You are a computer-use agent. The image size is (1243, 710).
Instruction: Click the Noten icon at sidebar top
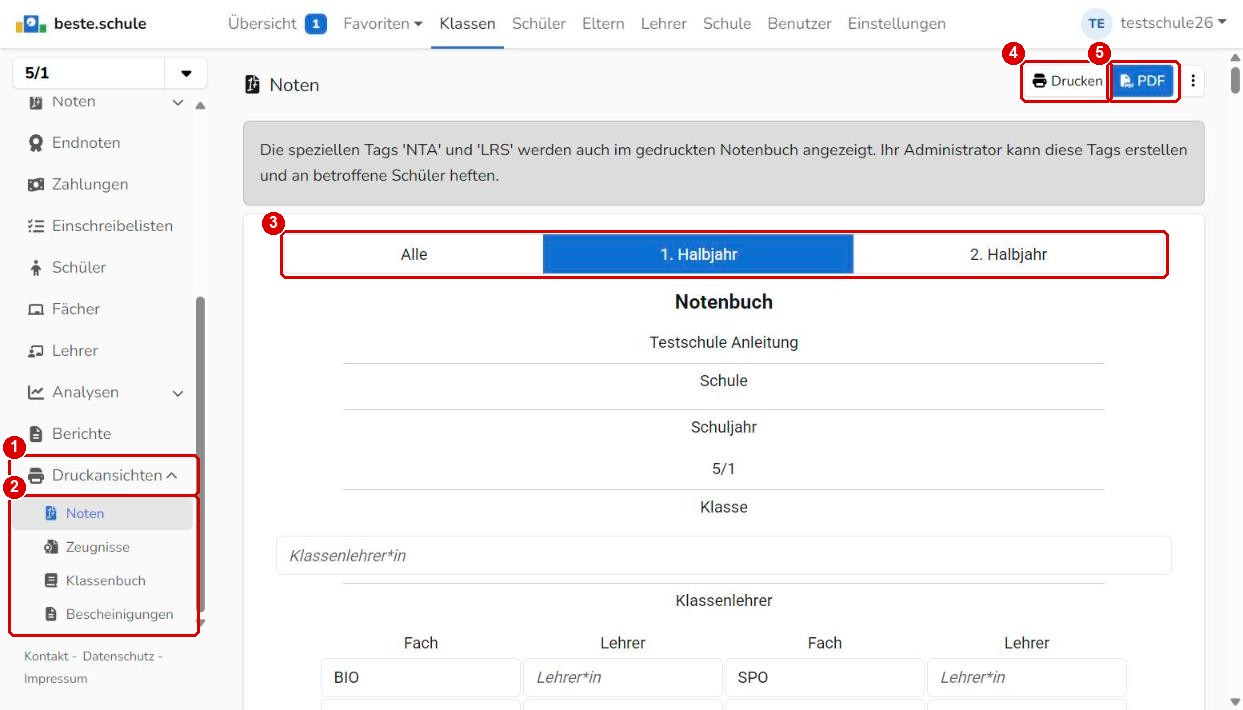tap(36, 102)
